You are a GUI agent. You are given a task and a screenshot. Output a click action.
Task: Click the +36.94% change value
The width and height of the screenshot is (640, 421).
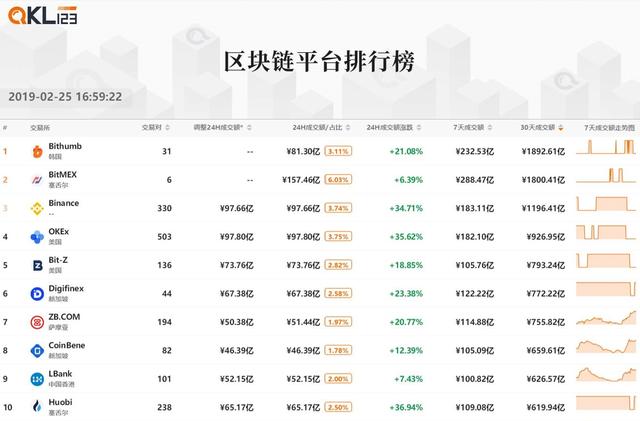click(x=406, y=408)
